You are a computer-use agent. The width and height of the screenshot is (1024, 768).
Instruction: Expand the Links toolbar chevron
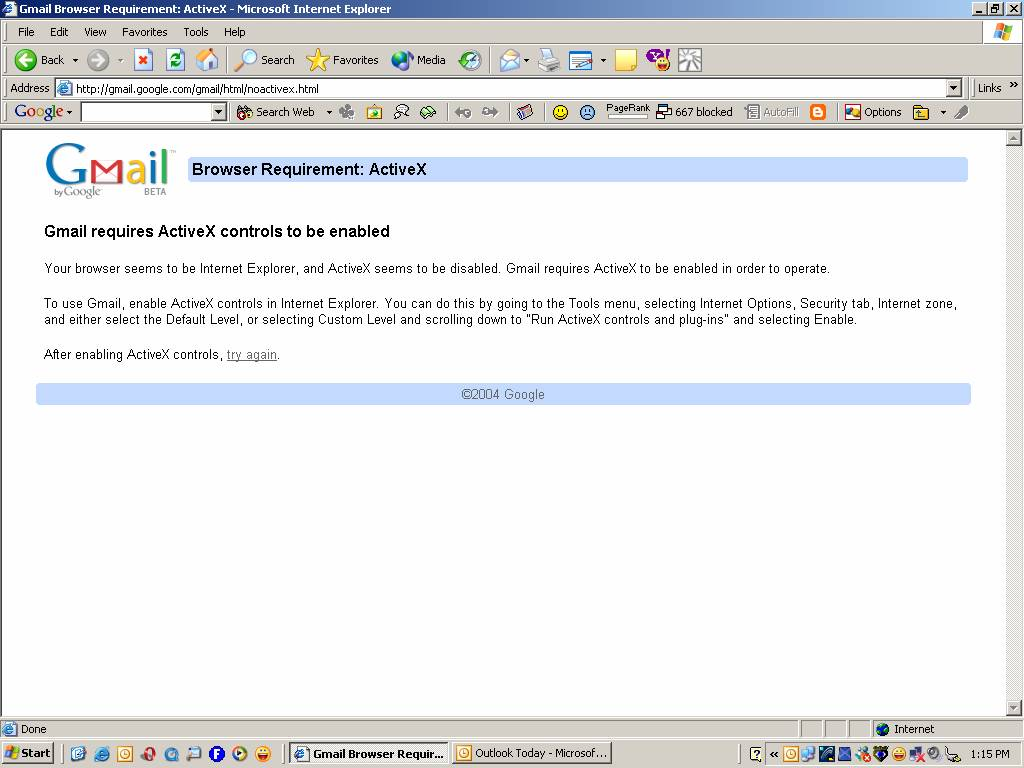point(1014,85)
